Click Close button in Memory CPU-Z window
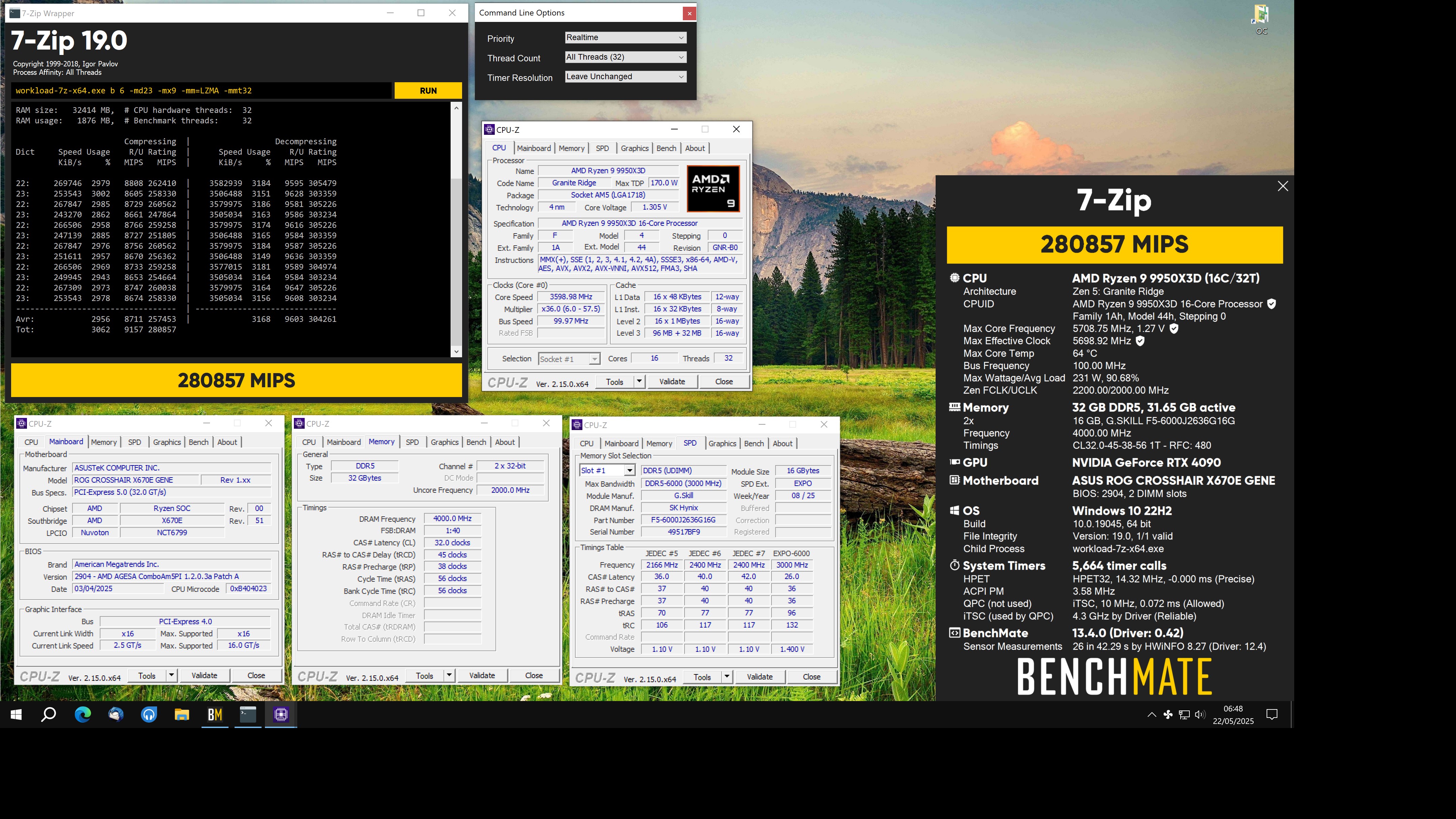1456x819 pixels. point(534,675)
